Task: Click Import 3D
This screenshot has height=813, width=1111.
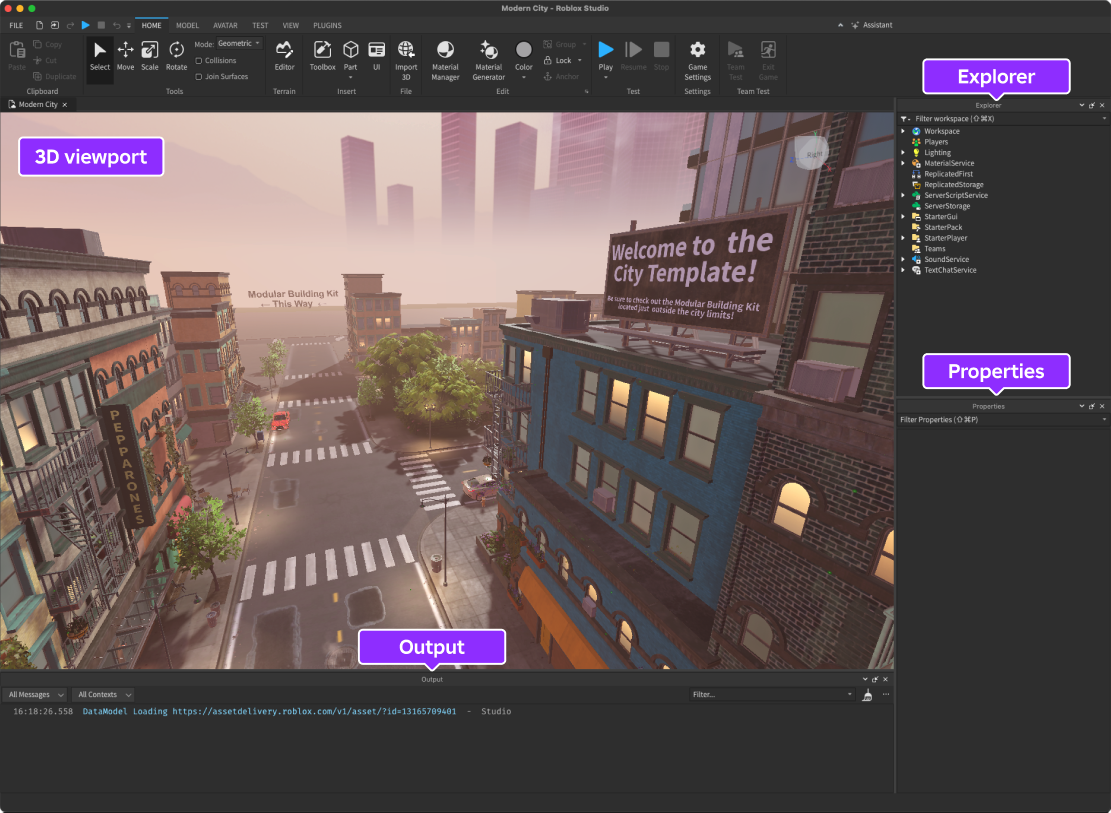Action: click(x=406, y=60)
